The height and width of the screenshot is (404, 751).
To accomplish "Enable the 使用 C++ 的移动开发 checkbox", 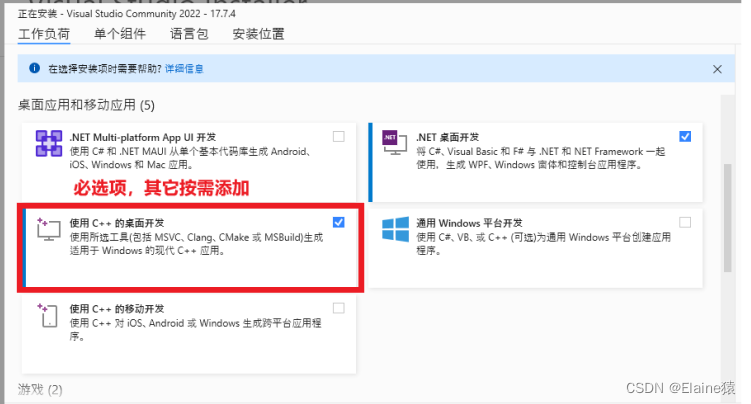I will tap(339, 308).
